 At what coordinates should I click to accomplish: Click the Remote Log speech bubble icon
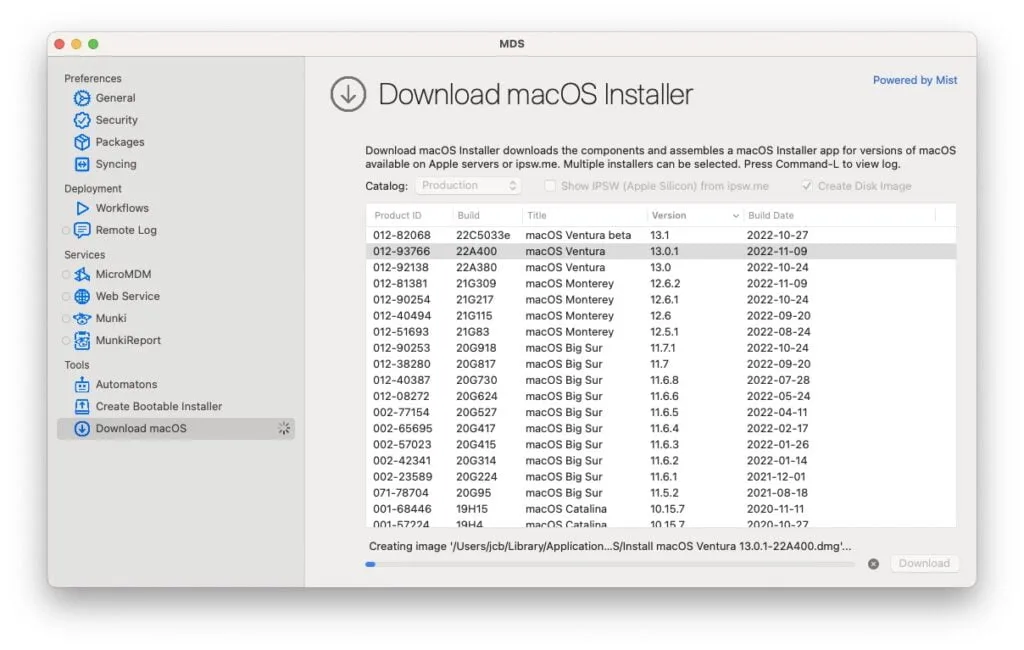[82, 230]
